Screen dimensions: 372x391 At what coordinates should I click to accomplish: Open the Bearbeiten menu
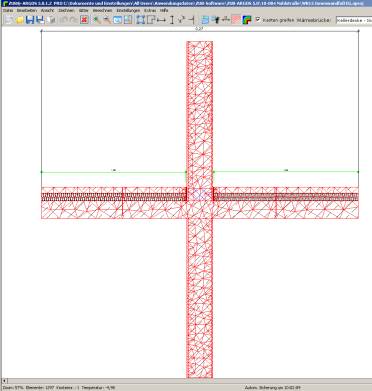(27, 11)
